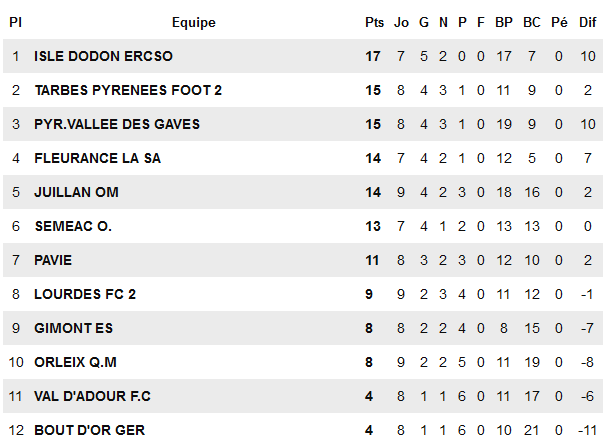
Task: Select the PYR.VALLEE DES GAVES team
Action: (x=117, y=124)
